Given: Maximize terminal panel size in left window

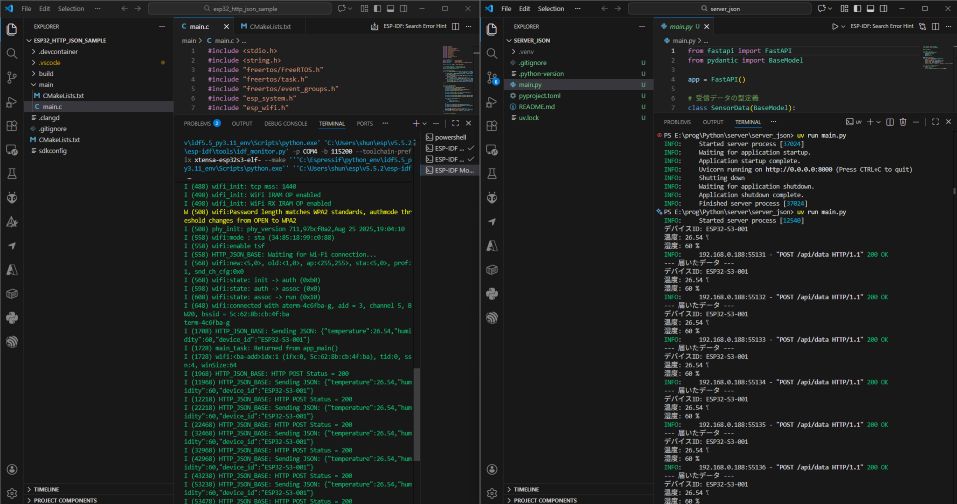Looking at the screenshot, I should coord(455,123).
